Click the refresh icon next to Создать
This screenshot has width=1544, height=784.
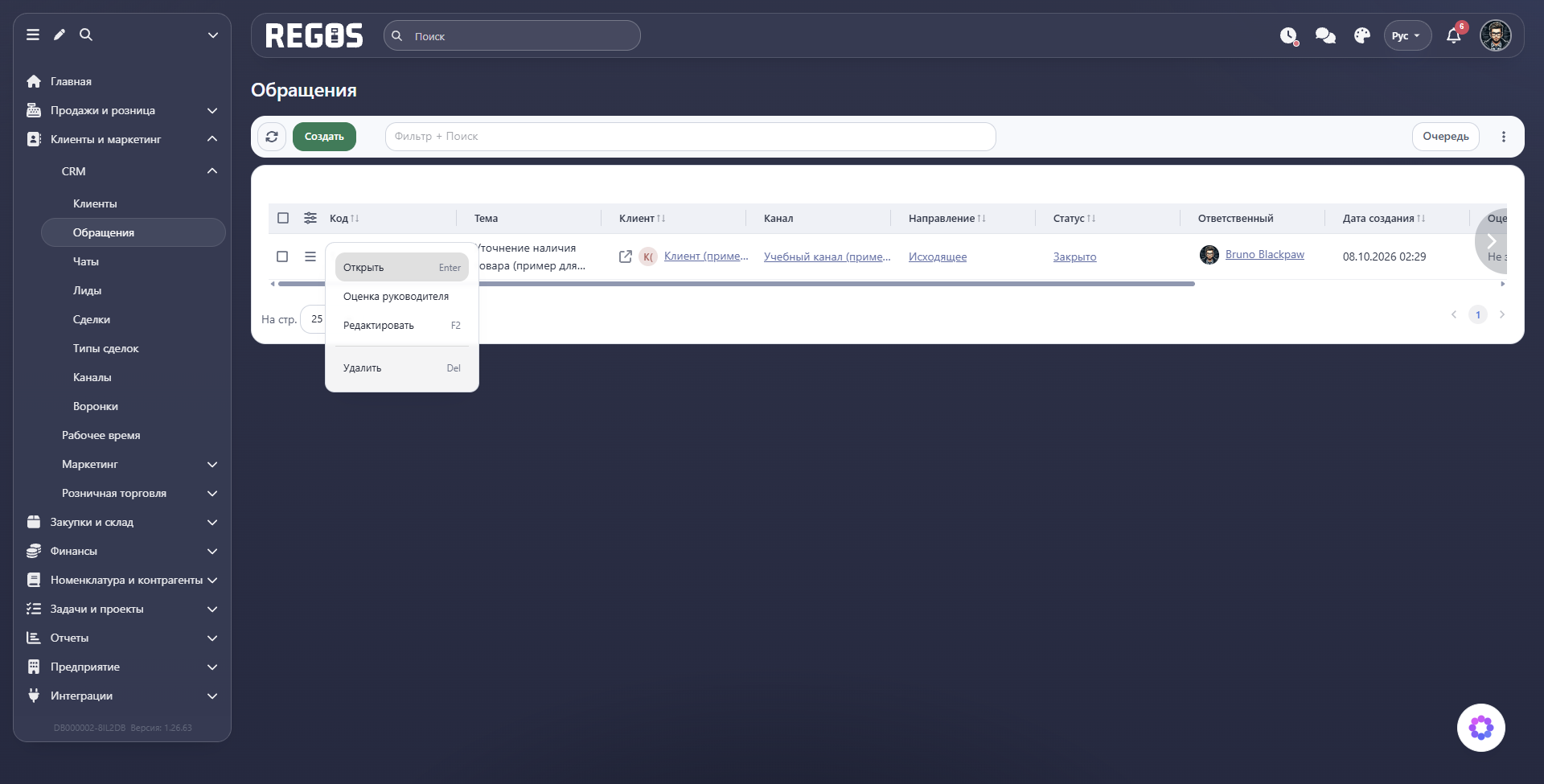point(272,137)
